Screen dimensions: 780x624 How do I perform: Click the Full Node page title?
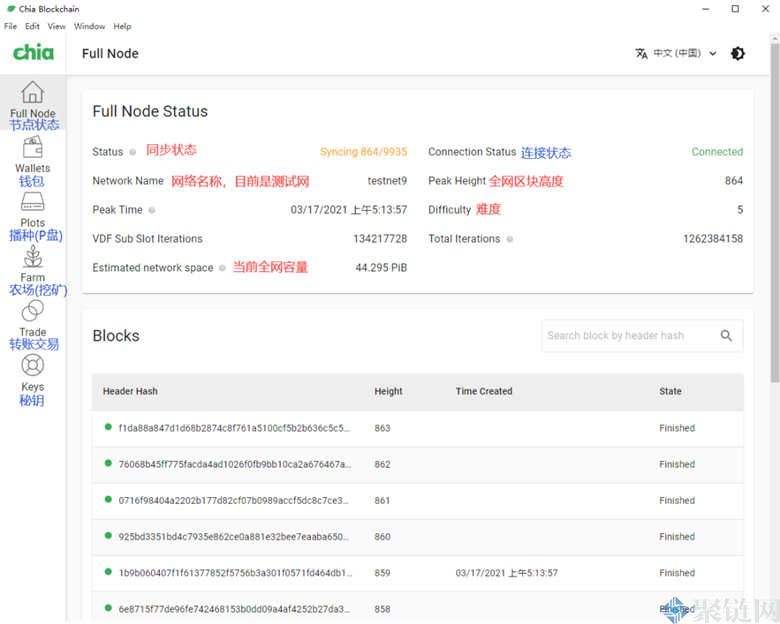point(110,53)
